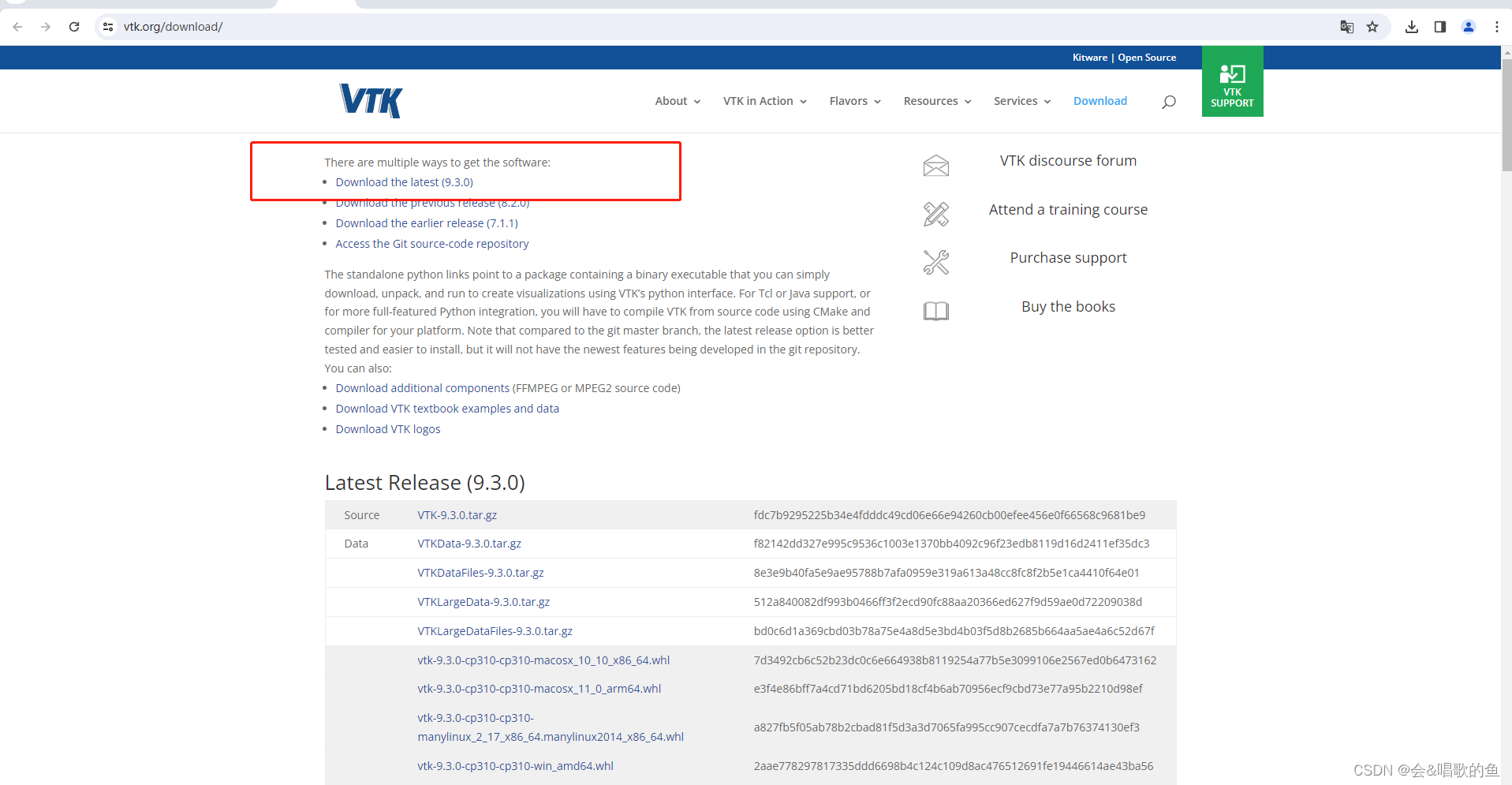Open the VTK in Action menu

click(758, 101)
